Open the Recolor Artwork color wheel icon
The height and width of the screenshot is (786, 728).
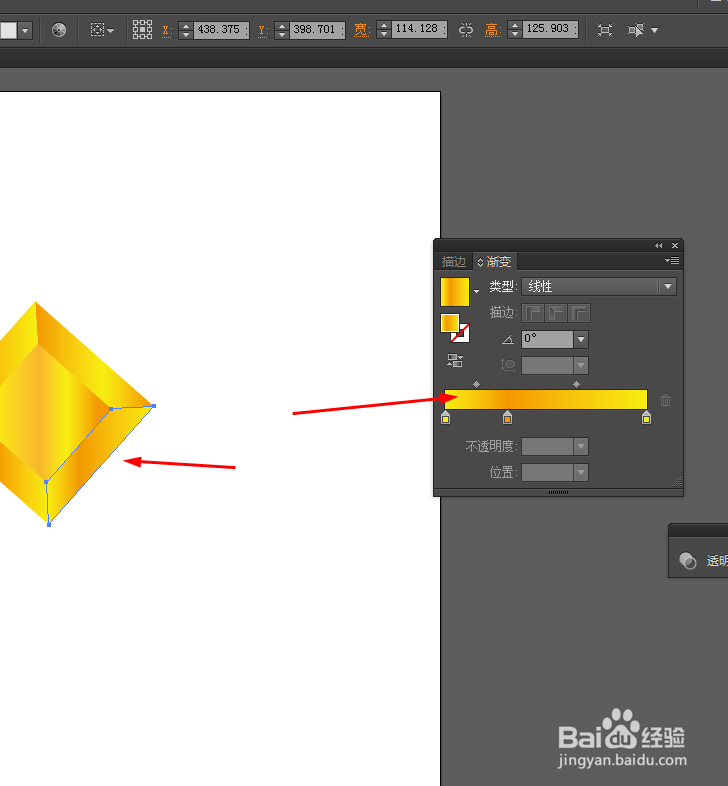(x=59, y=30)
